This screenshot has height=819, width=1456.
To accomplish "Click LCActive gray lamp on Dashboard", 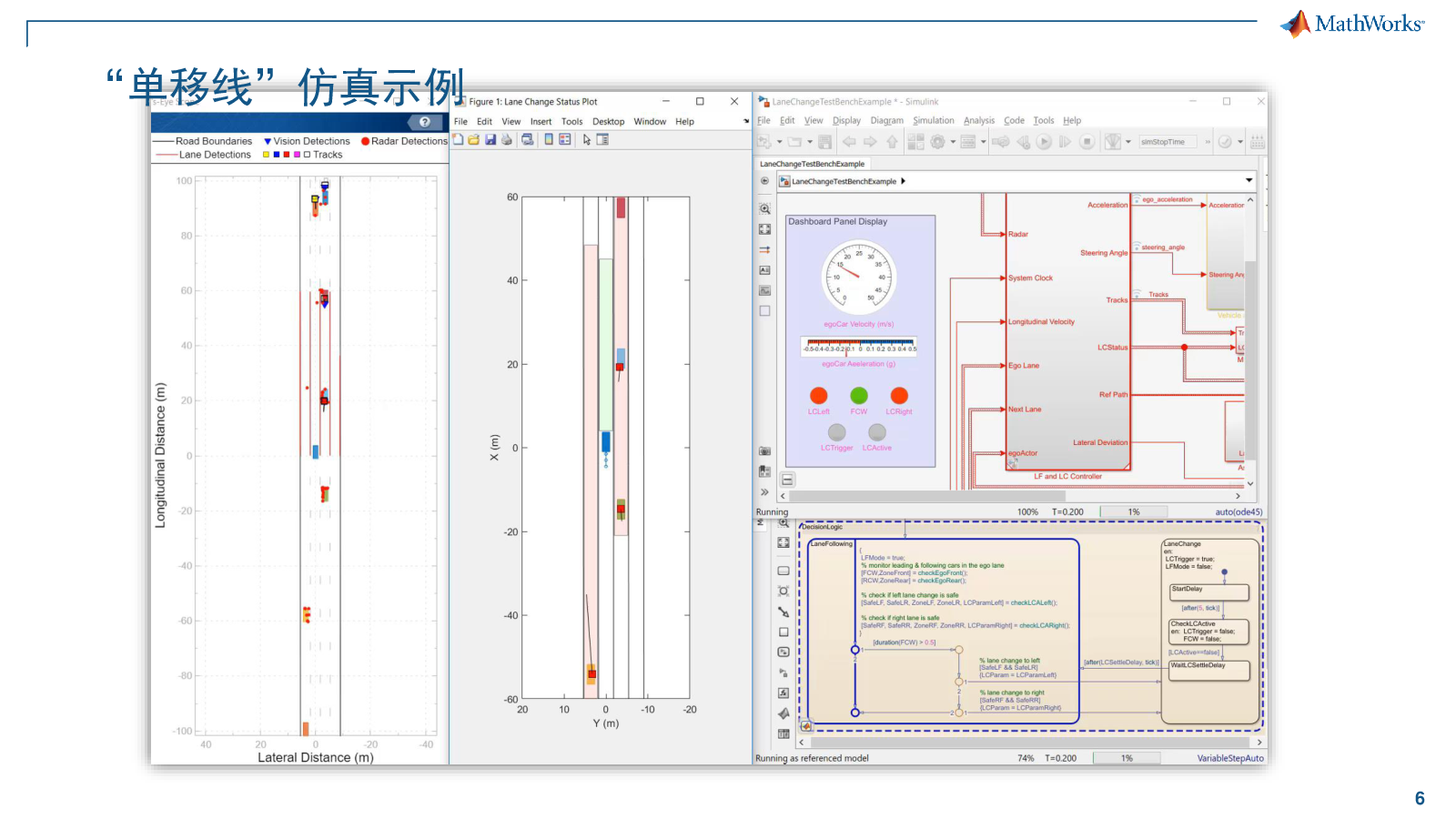I will coord(877,432).
